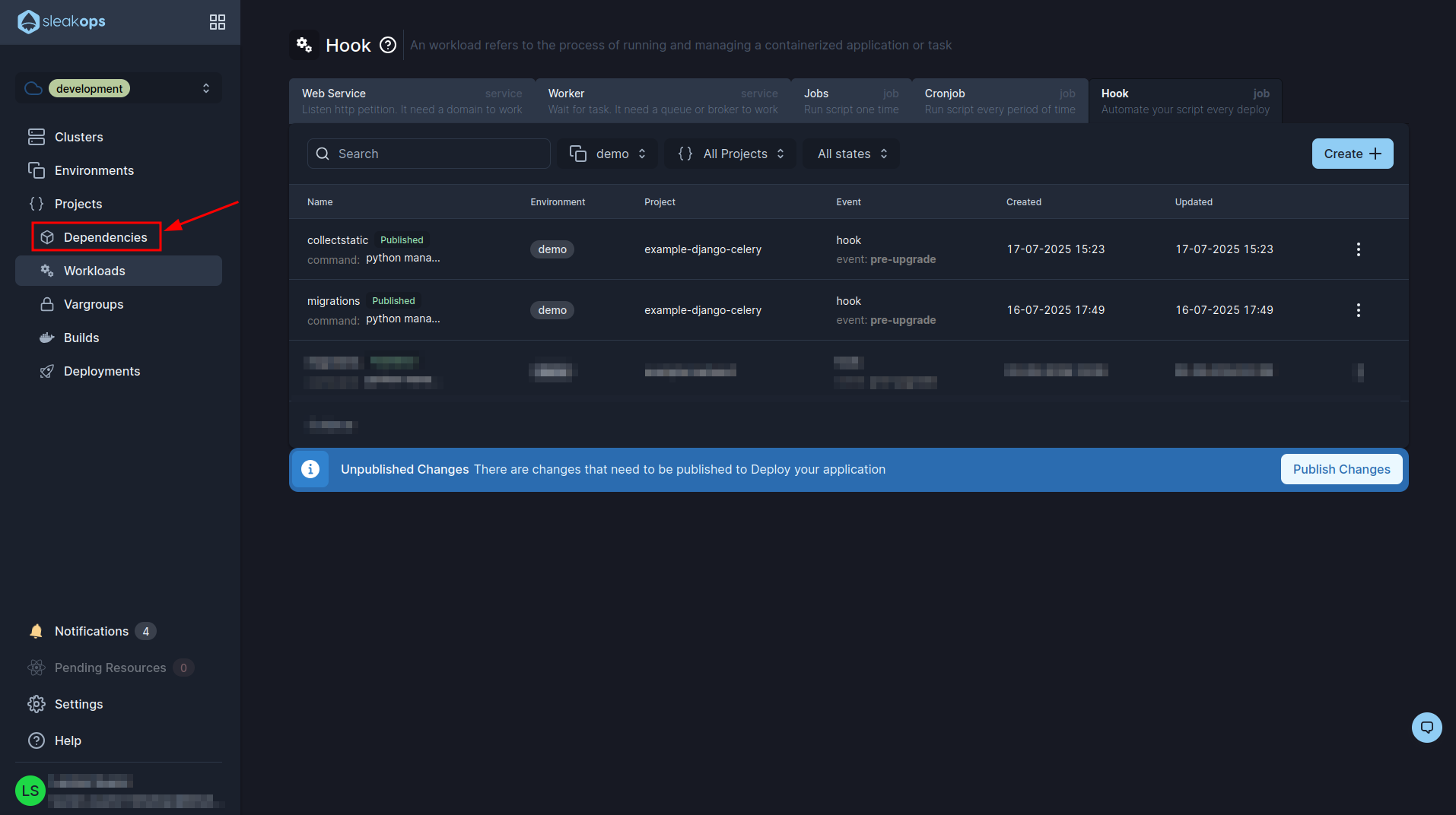The width and height of the screenshot is (1456, 815).
Task: Click the Vargroups lock icon
Action: coord(47,304)
